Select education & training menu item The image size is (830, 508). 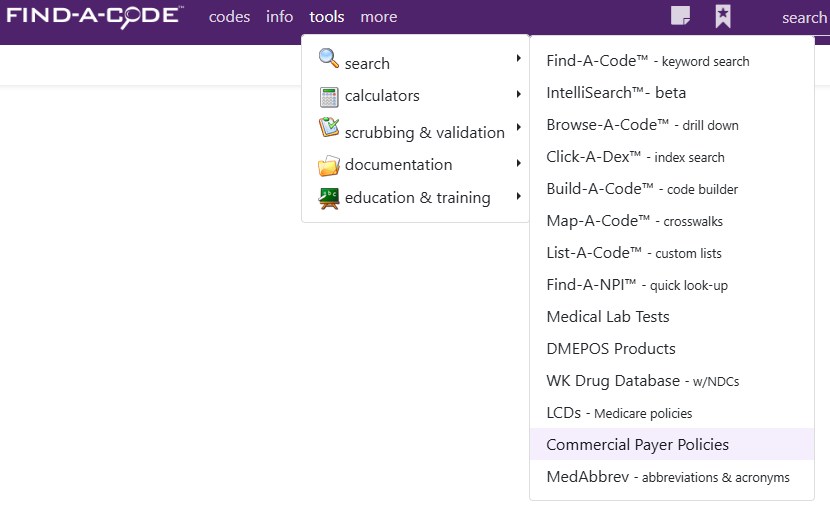[416, 198]
